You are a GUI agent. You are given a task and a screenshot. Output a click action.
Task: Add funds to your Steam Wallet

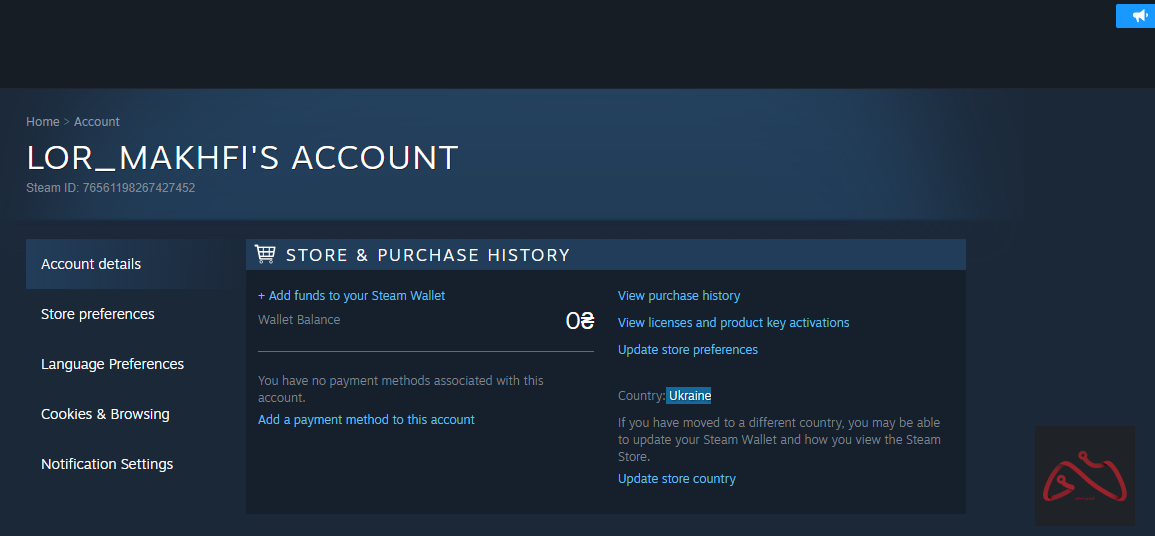[352, 296]
